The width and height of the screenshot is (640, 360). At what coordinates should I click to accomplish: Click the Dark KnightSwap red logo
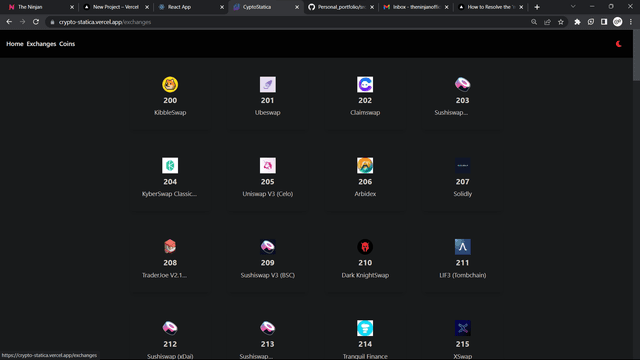click(x=365, y=247)
